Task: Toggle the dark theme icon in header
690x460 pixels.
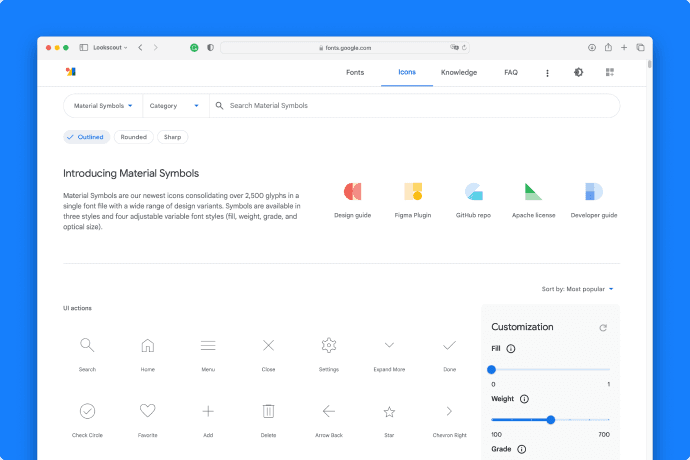Action: click(x=579, y=72)
